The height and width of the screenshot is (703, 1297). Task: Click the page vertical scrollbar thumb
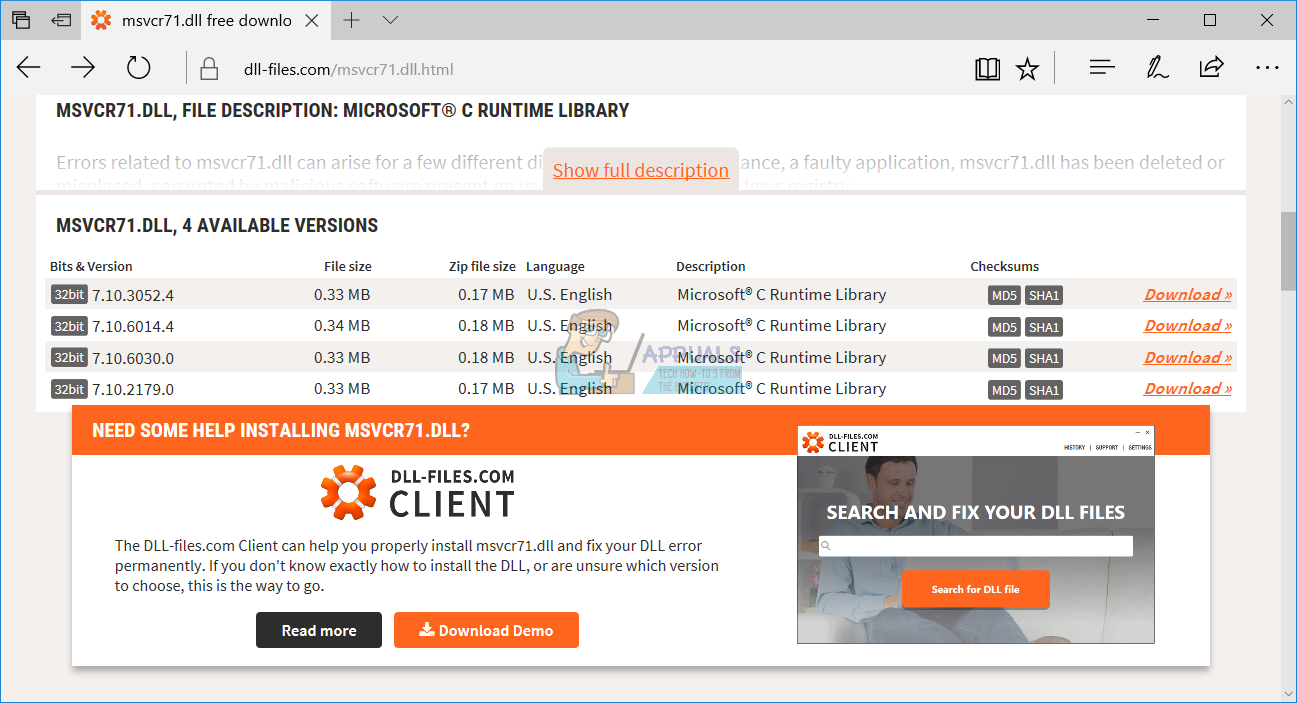(x=1288, y=251)
